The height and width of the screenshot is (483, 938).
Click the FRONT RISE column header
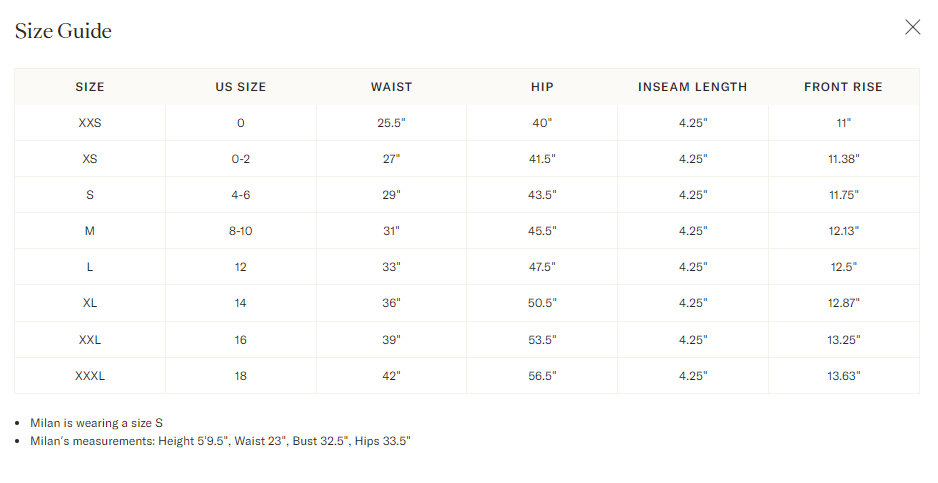[x=843, y=87]
